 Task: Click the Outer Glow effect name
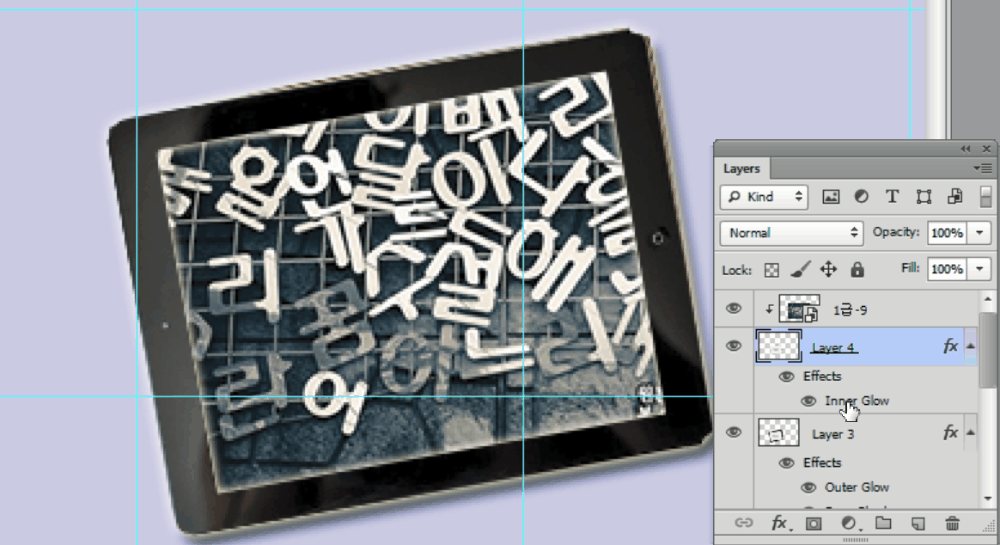[857, 488]
